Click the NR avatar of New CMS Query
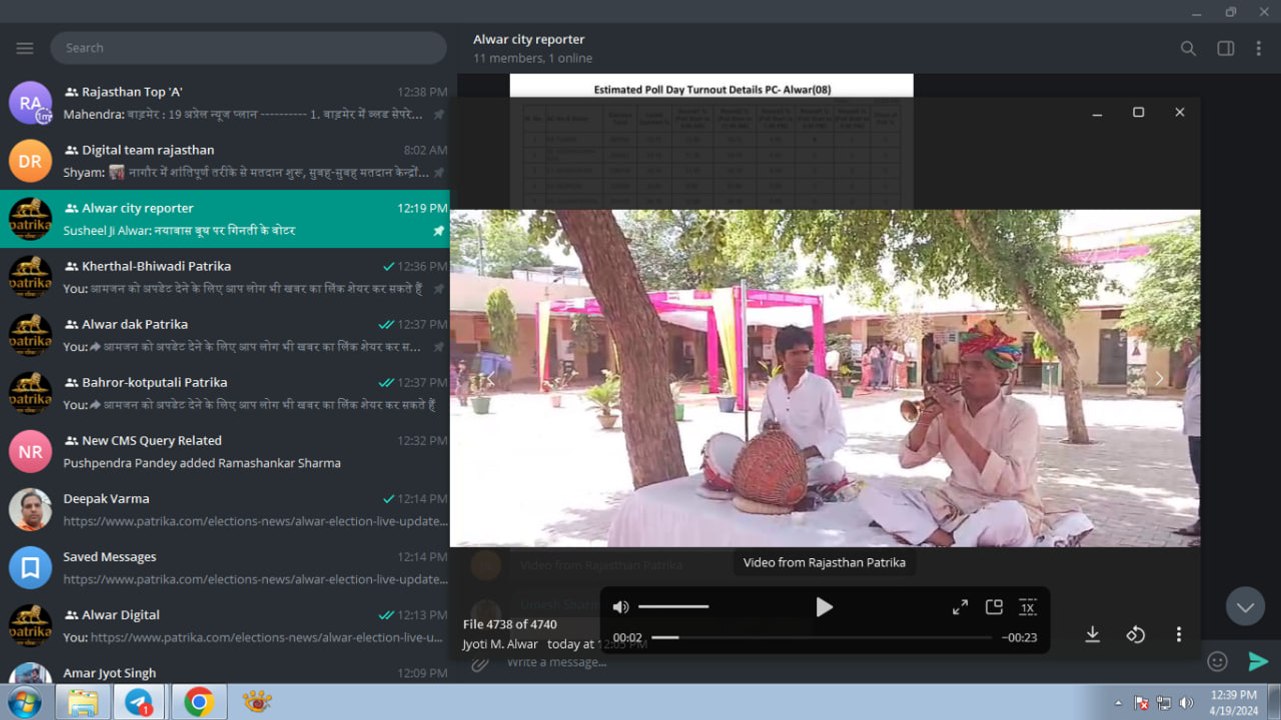 point(30,451)
